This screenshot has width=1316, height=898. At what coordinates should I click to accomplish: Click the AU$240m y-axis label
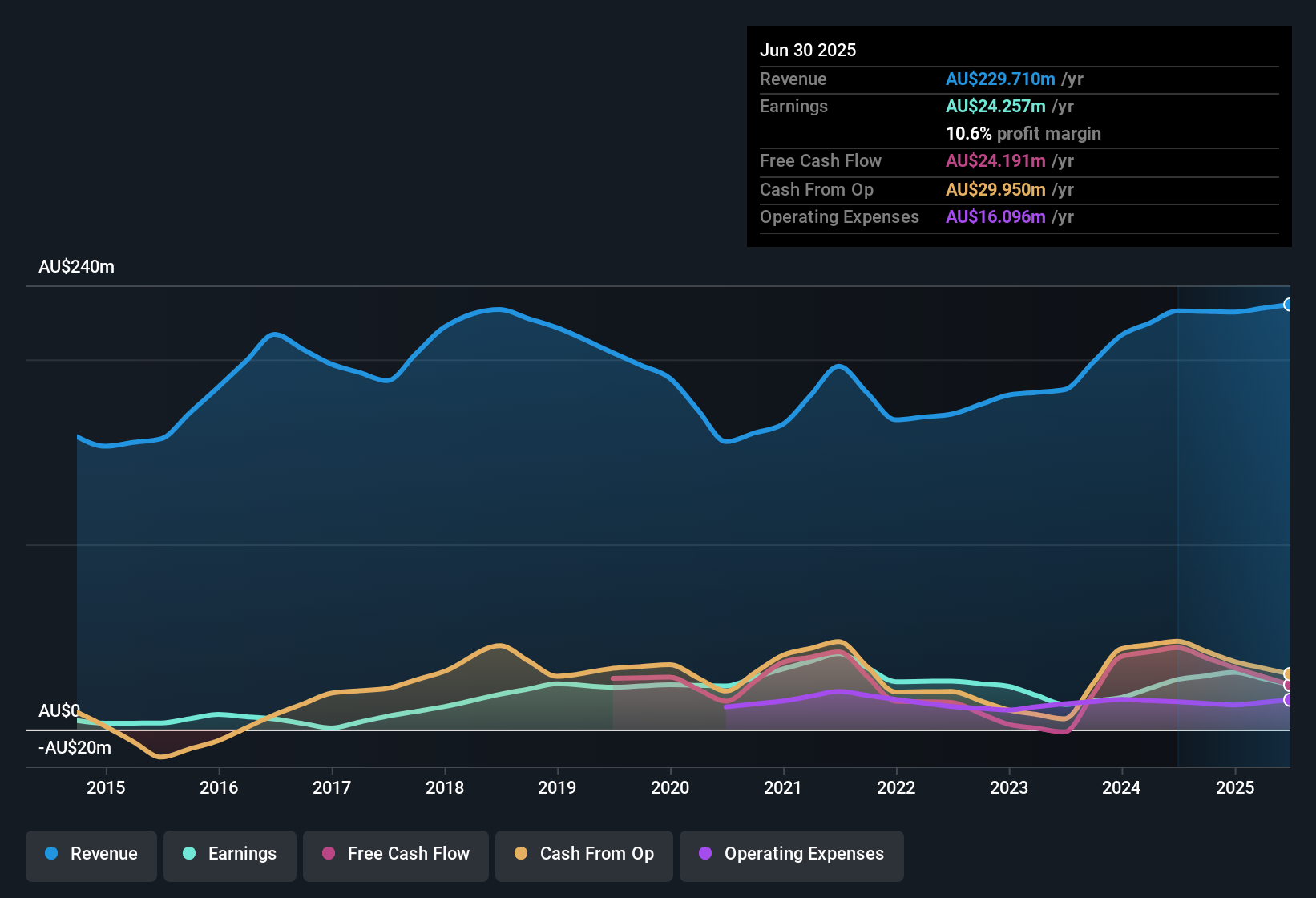76,267
